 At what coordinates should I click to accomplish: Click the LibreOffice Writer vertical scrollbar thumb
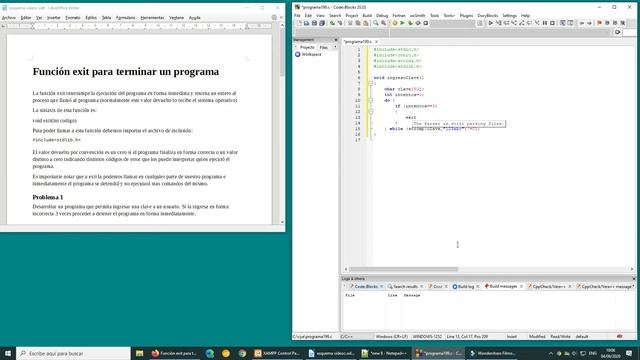[x=282, y=52]
